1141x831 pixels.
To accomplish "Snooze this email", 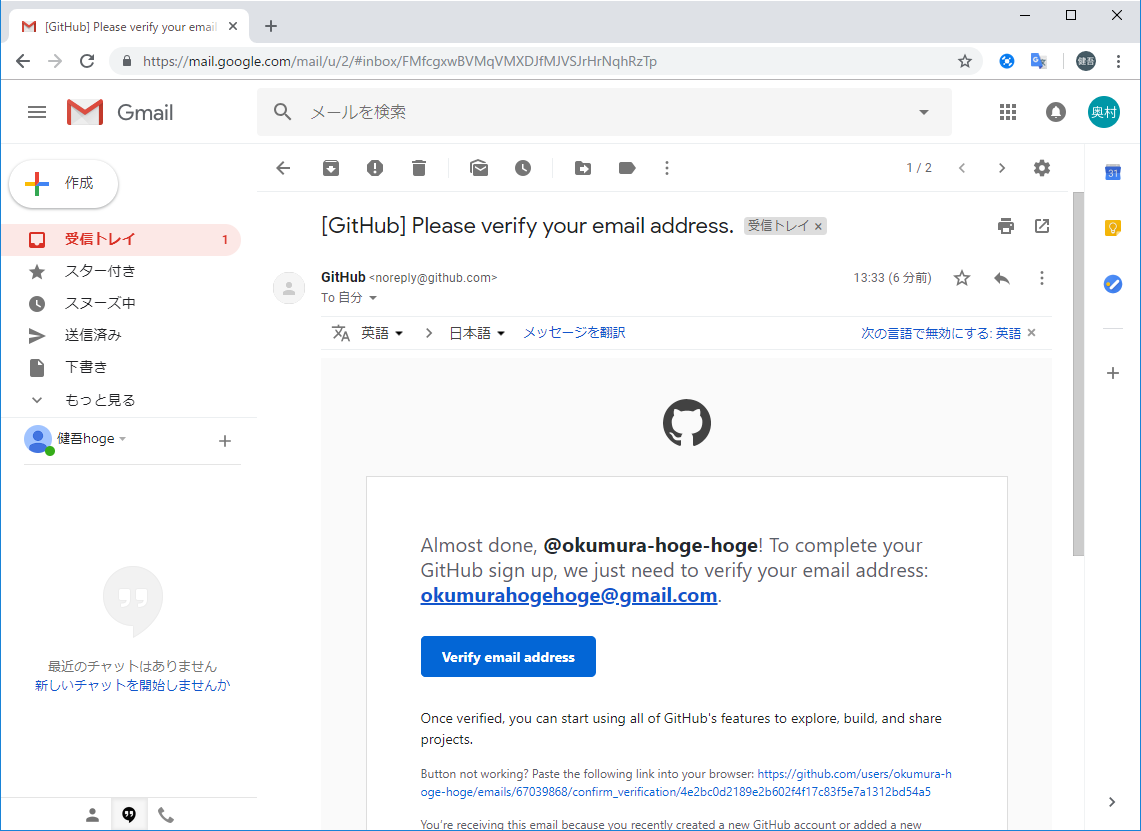I will [522, 168].
